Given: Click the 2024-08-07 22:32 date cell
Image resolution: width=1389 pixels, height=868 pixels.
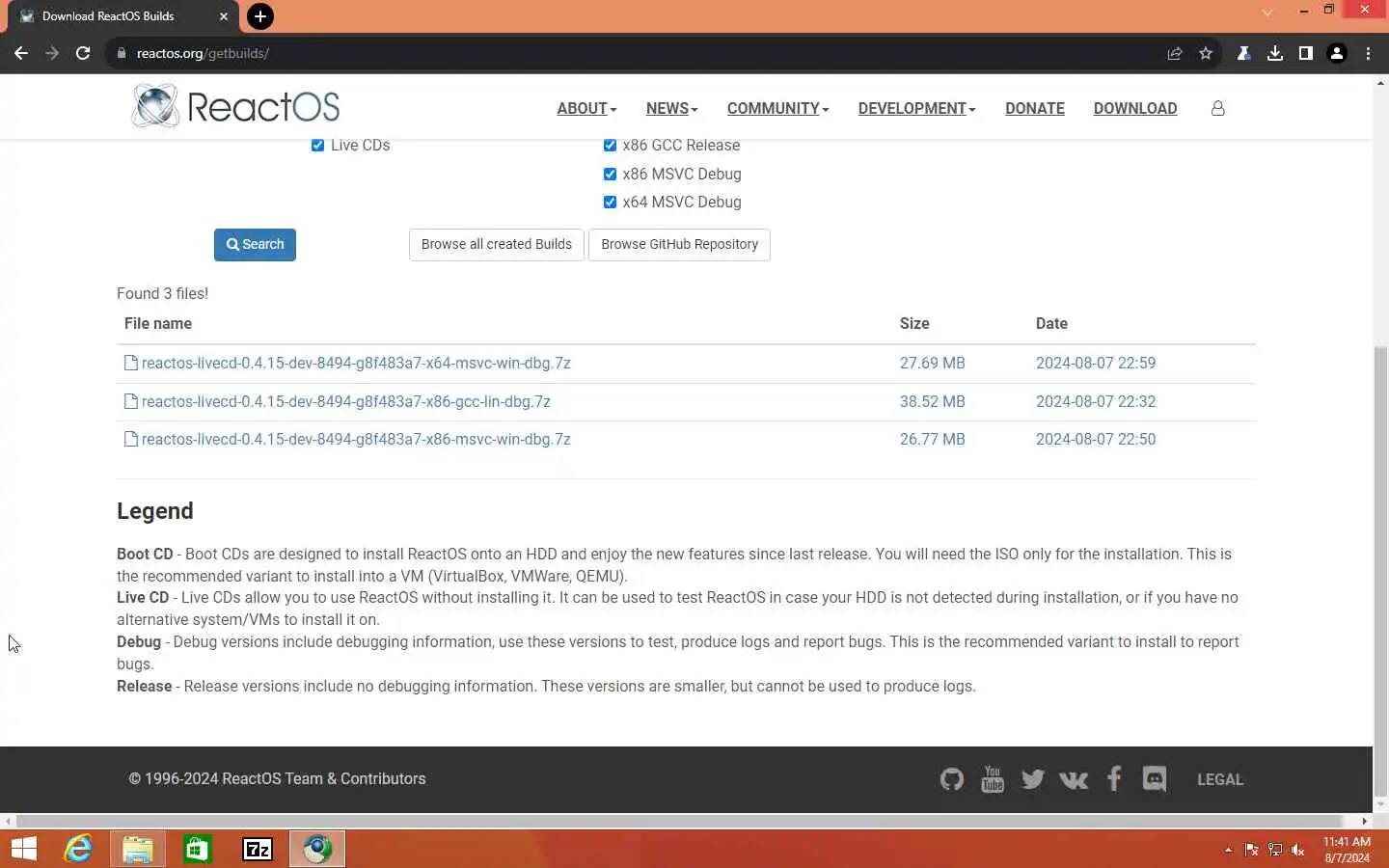Looking at the screenshot, I should [x=1096, y=401].
